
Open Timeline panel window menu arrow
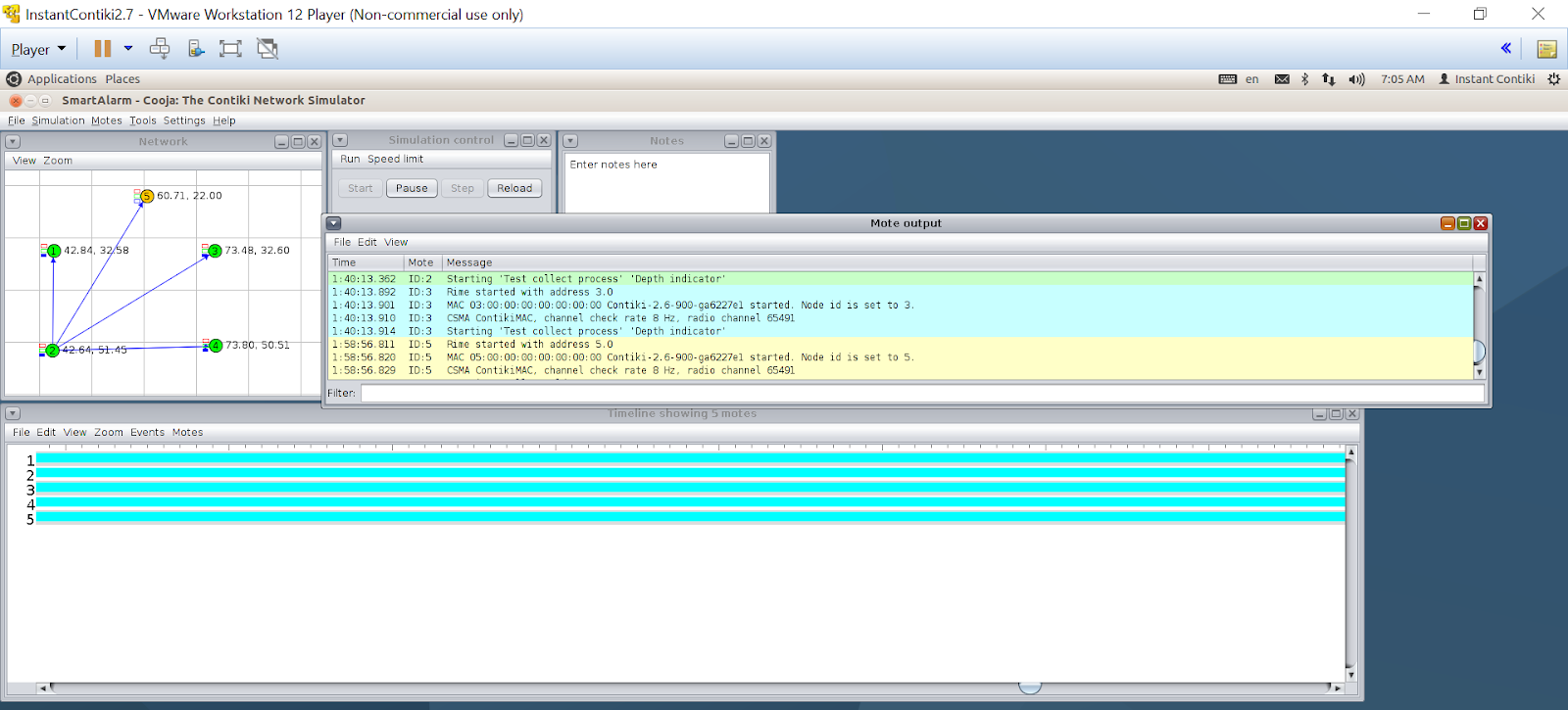(x=13, y=414)
